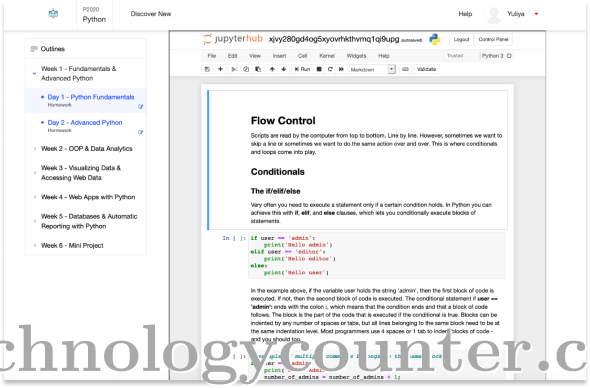The height and width of the screenshot is (388, 590).
Task: Expand Week 6 - Mini Project
Action: tap(35, 245)
